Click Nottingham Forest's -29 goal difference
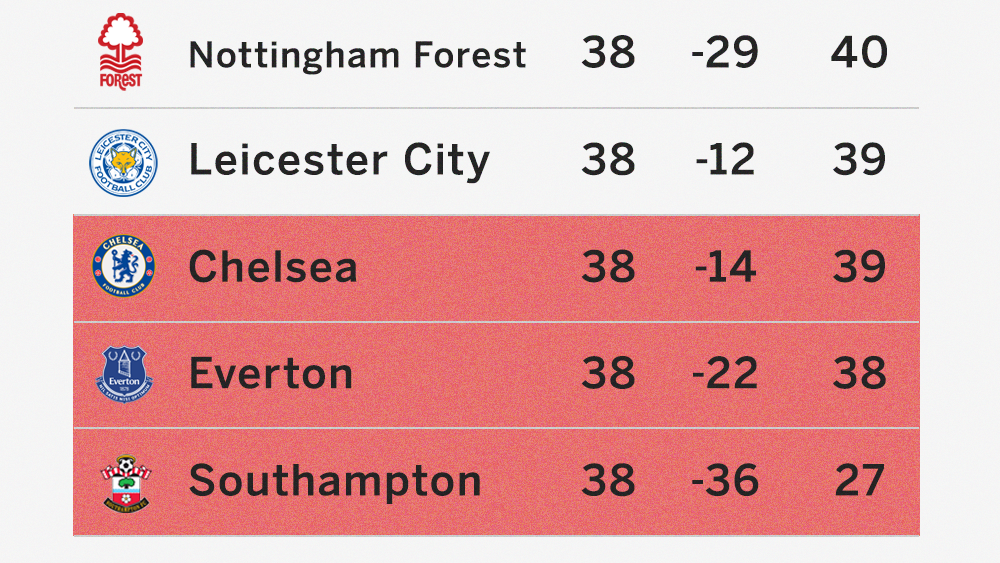The width and height of the screenshot is (1000, 563). [725, 52]
